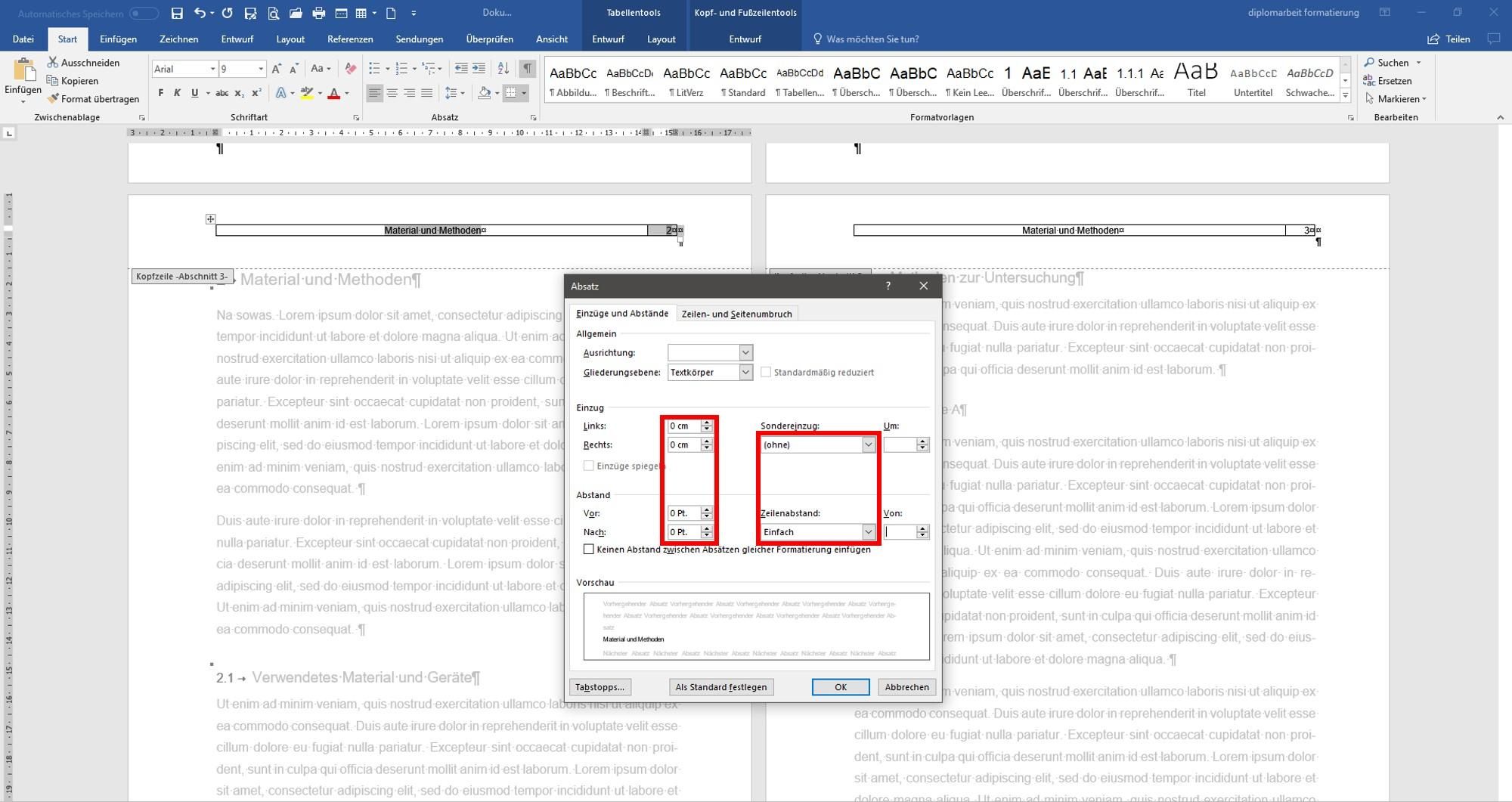Apply superscript formatting x²

point(256,93)
